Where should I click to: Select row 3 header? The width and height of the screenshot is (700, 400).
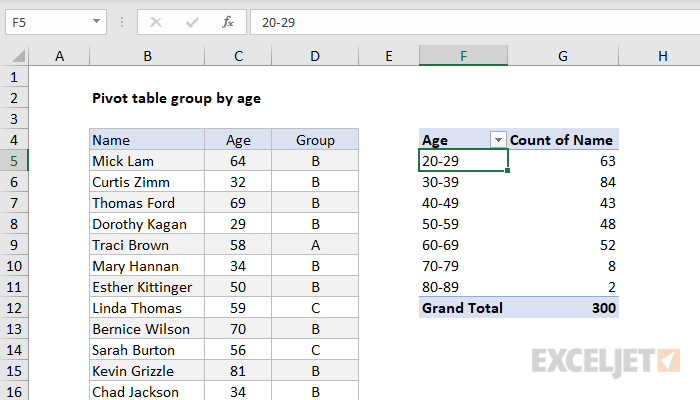point(14,119)
